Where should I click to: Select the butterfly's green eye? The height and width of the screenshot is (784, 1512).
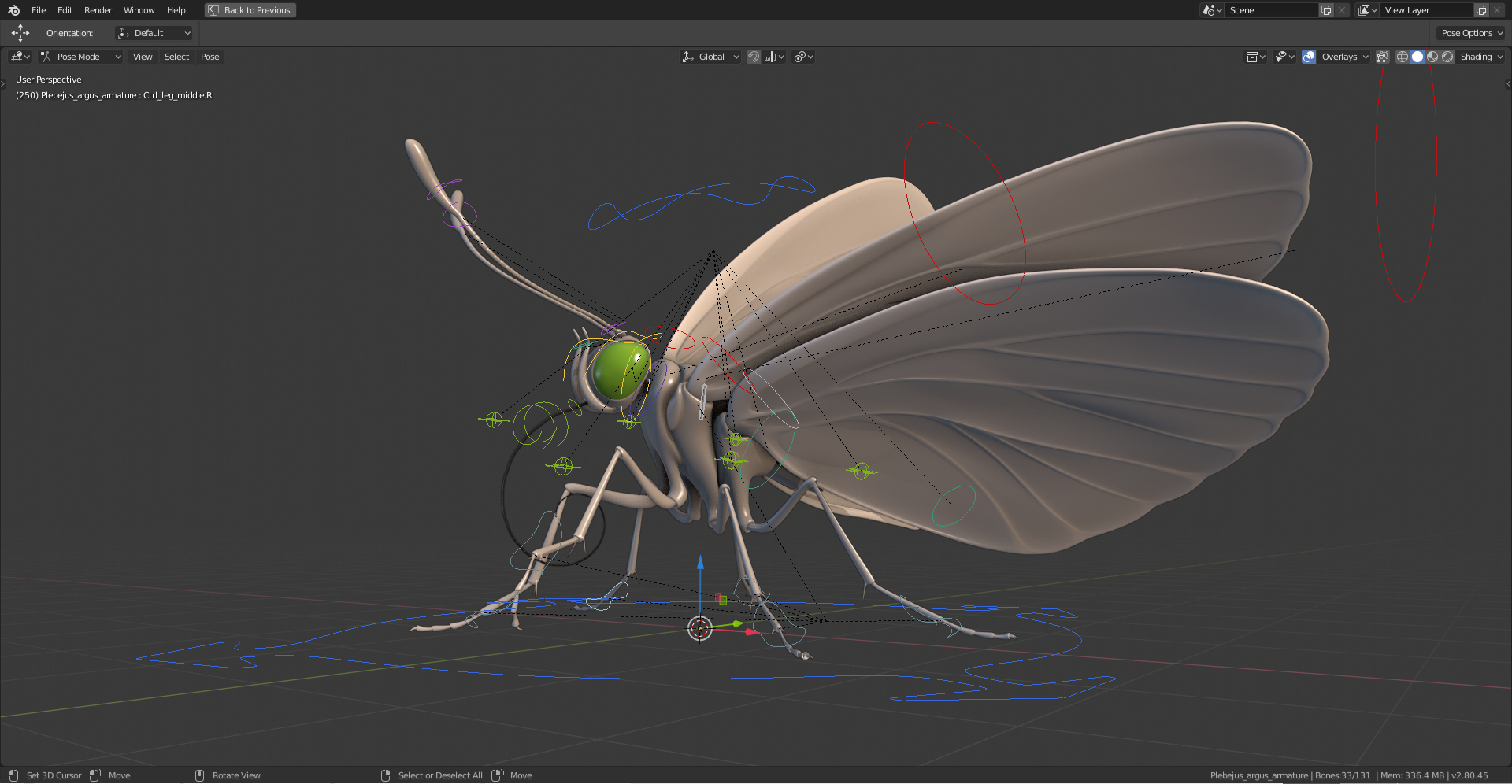click(621, 369)
